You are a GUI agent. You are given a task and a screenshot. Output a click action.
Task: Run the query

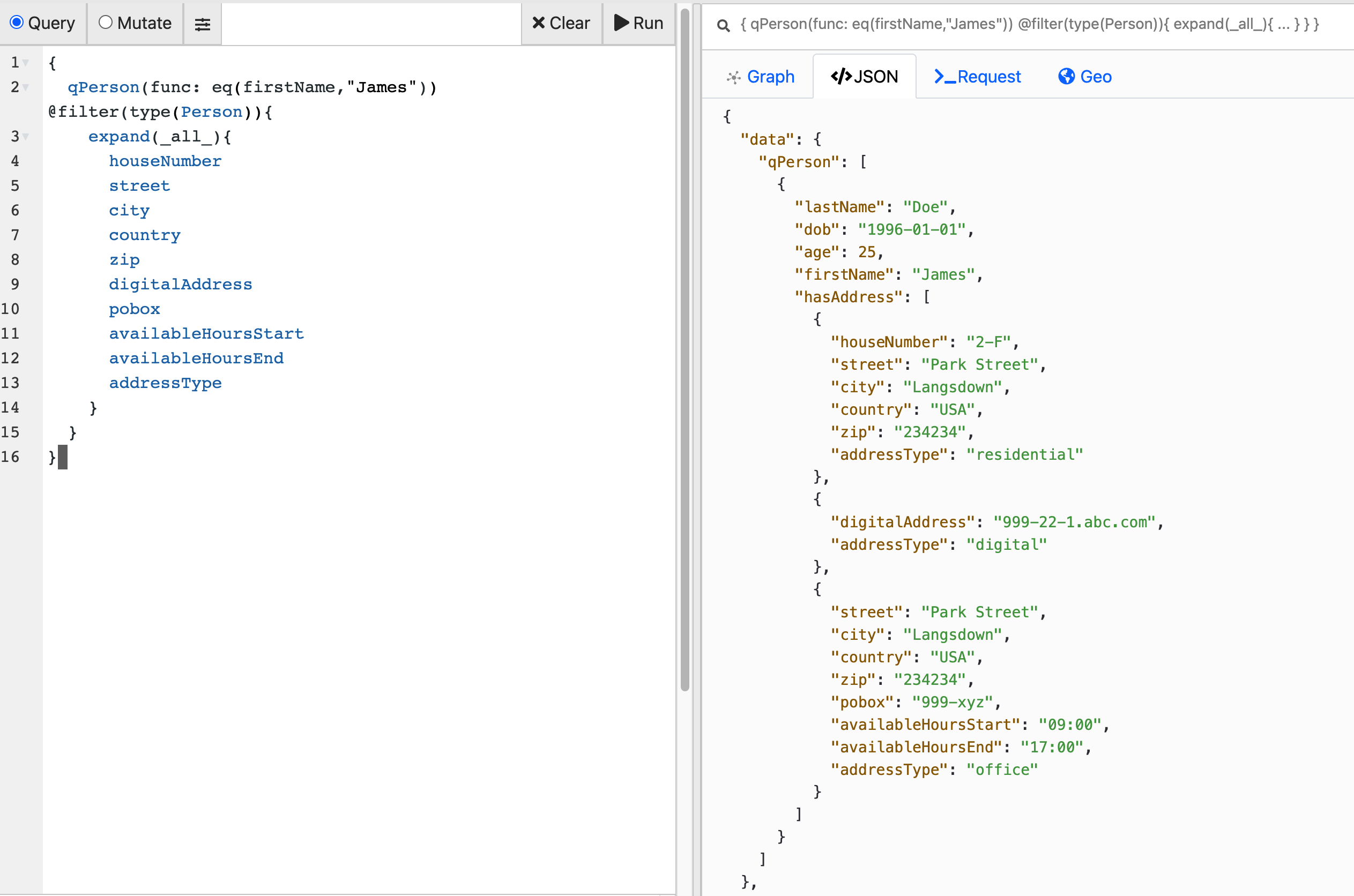point(638,24)
